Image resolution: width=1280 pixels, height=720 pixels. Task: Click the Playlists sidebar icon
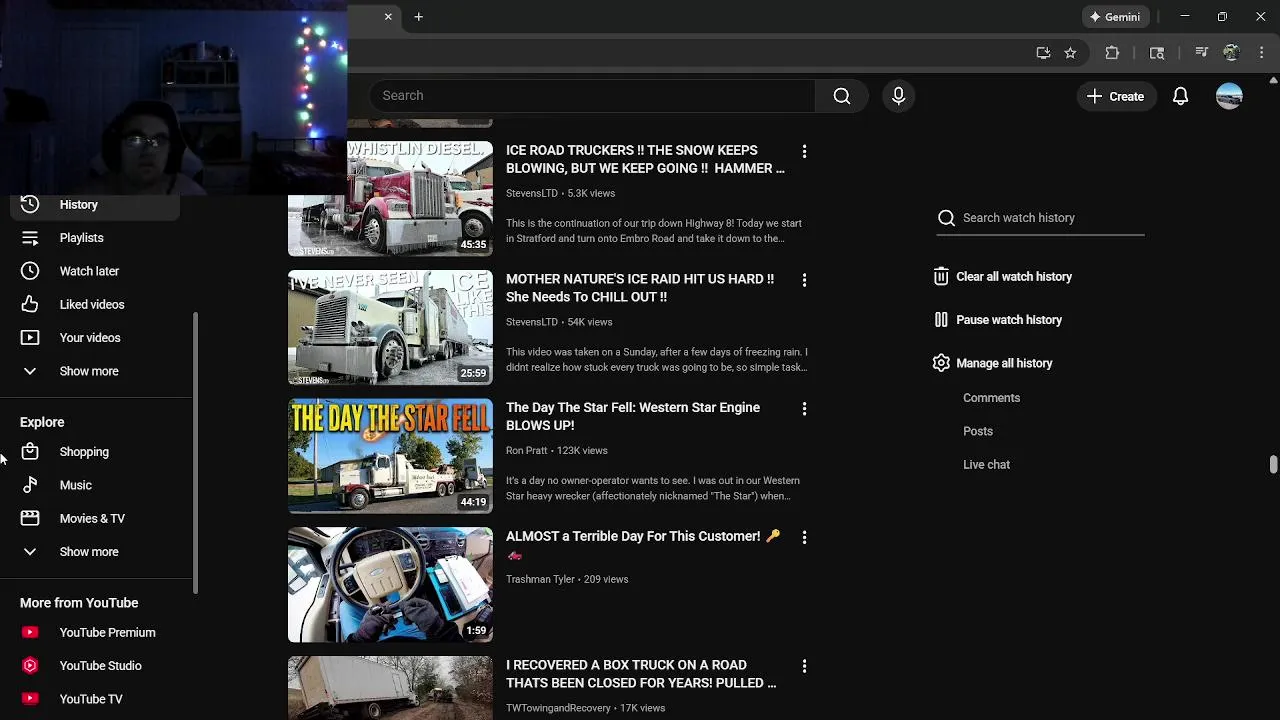pyautogui.click(x=30, y=238)
